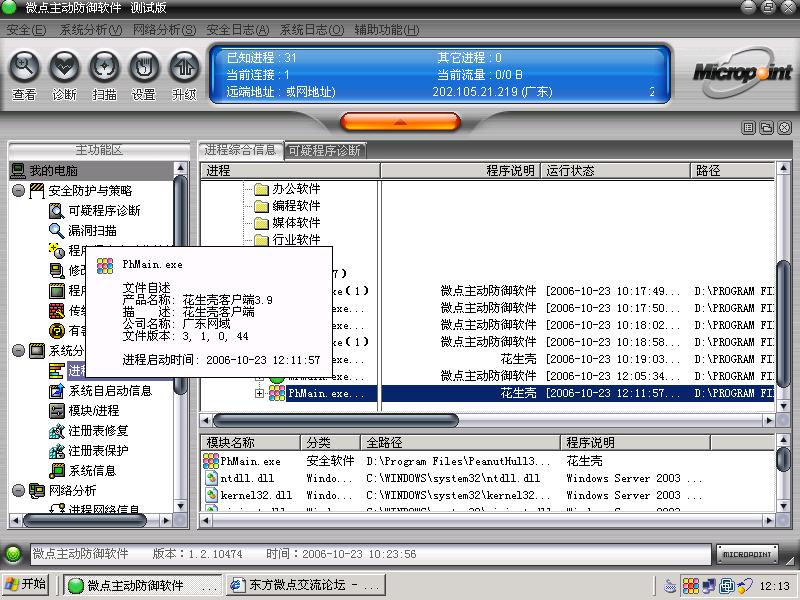This screenshot has height=600, width=800.
Task: Sort by 全路径 column header
Action: point(461,442)
